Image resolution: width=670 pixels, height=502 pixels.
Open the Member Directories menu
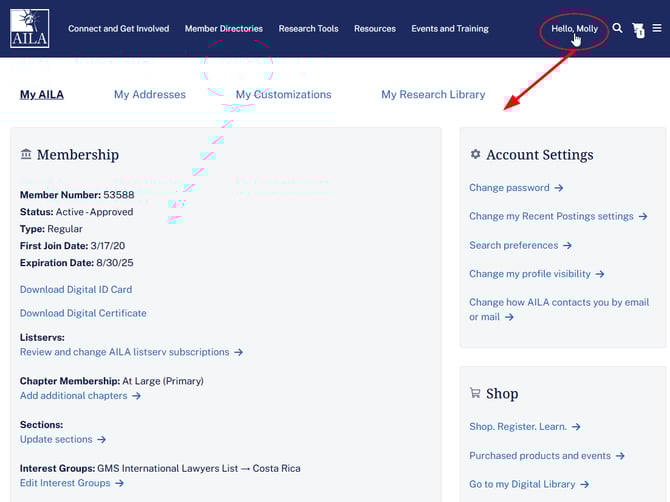click(224, 29)
